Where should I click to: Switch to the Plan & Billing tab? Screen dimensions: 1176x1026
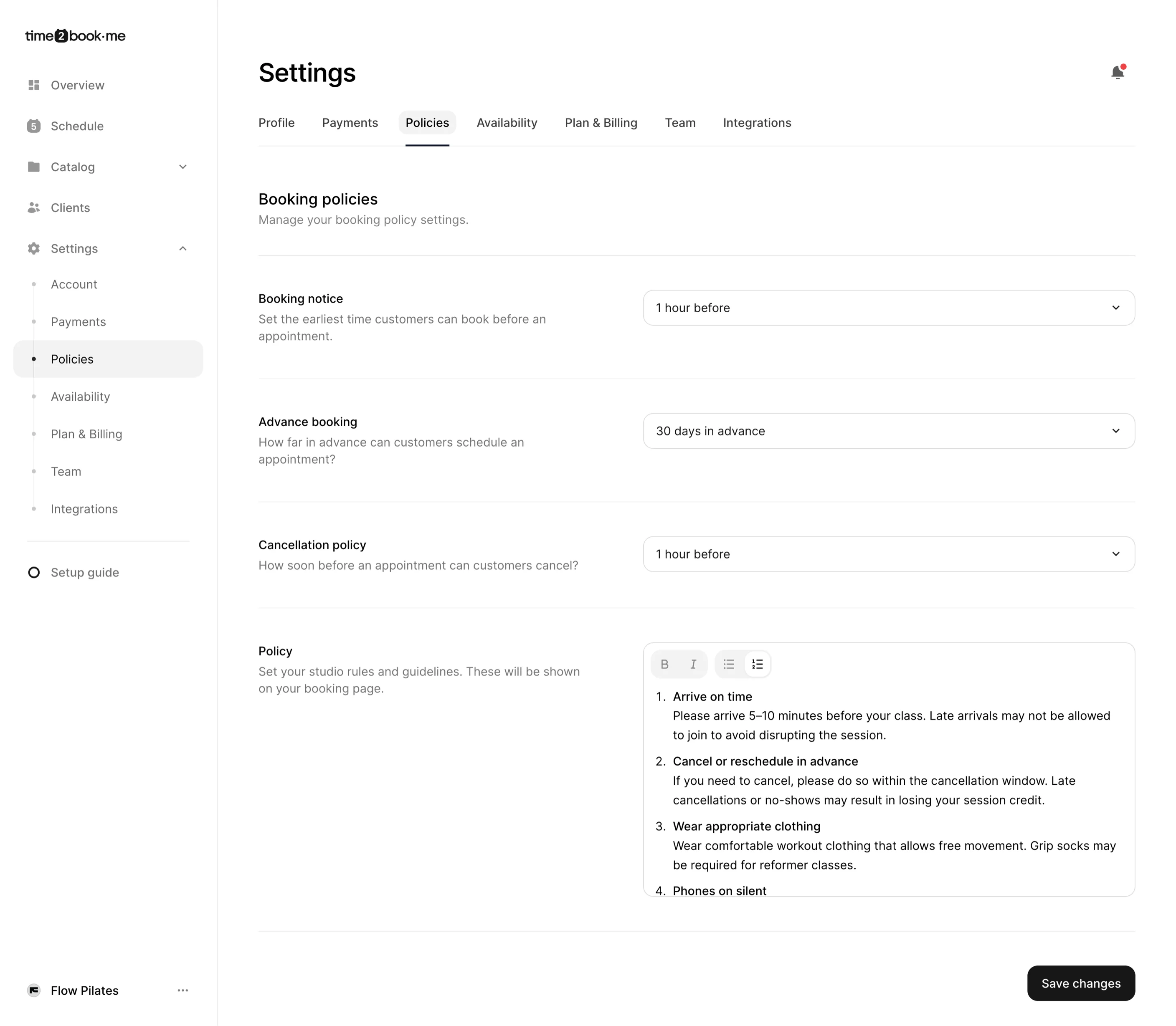[601, 123]
